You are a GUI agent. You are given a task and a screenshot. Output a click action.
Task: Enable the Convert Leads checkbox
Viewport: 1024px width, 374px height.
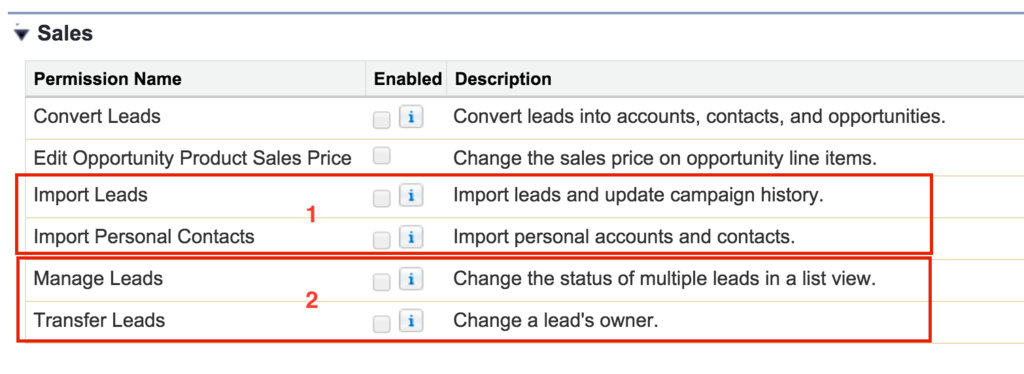pos(381,119)
